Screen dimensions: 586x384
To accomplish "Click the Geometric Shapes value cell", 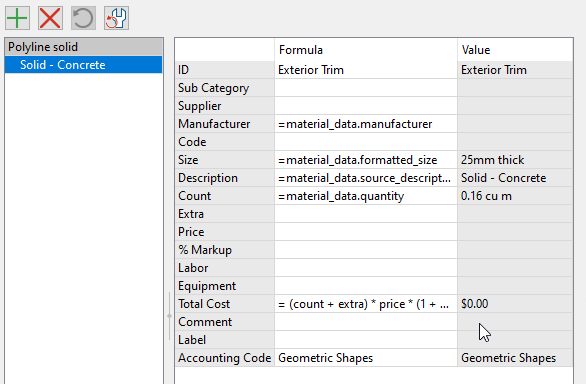I will [515, 358].
